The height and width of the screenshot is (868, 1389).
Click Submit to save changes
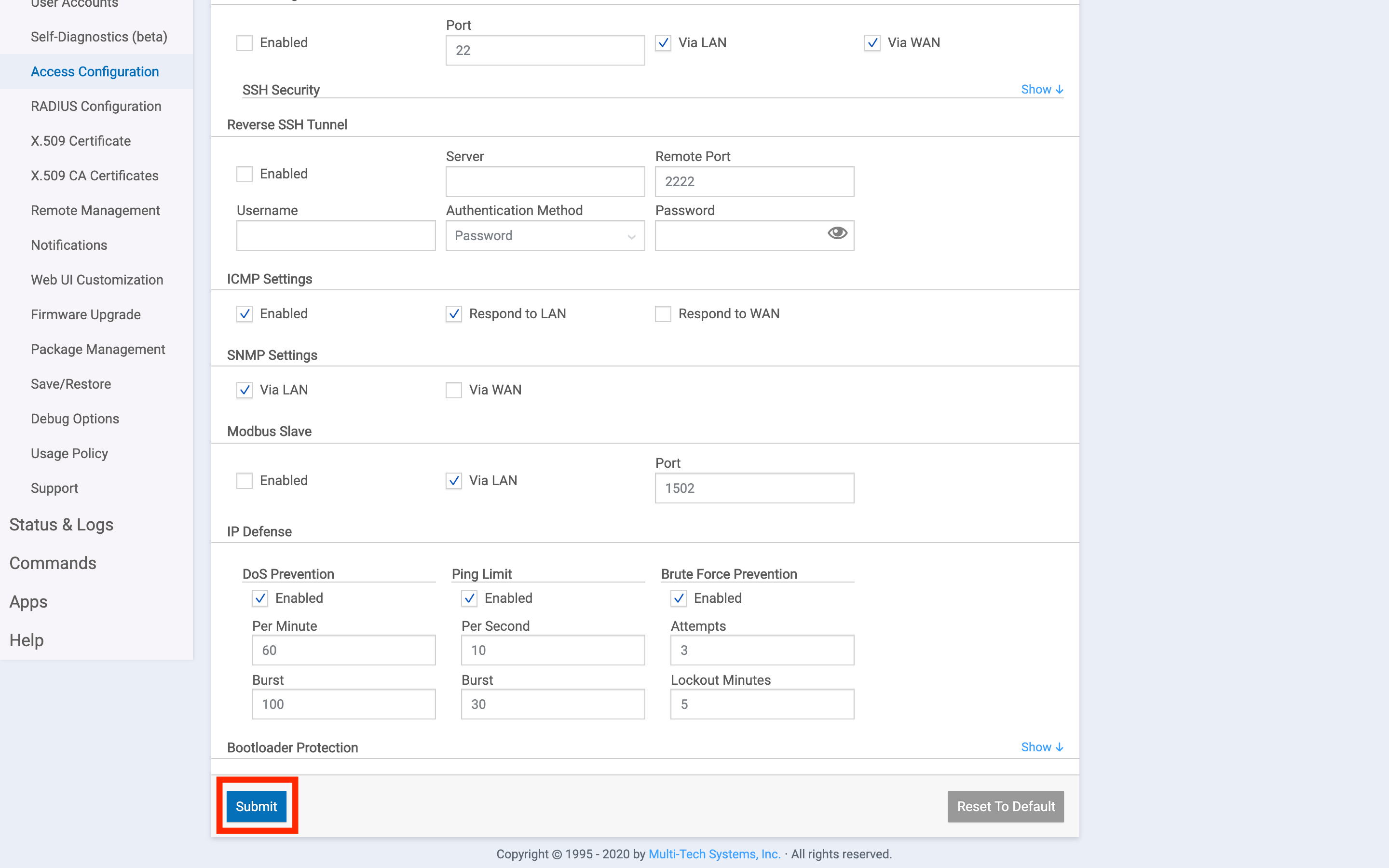tap(256, 806)
